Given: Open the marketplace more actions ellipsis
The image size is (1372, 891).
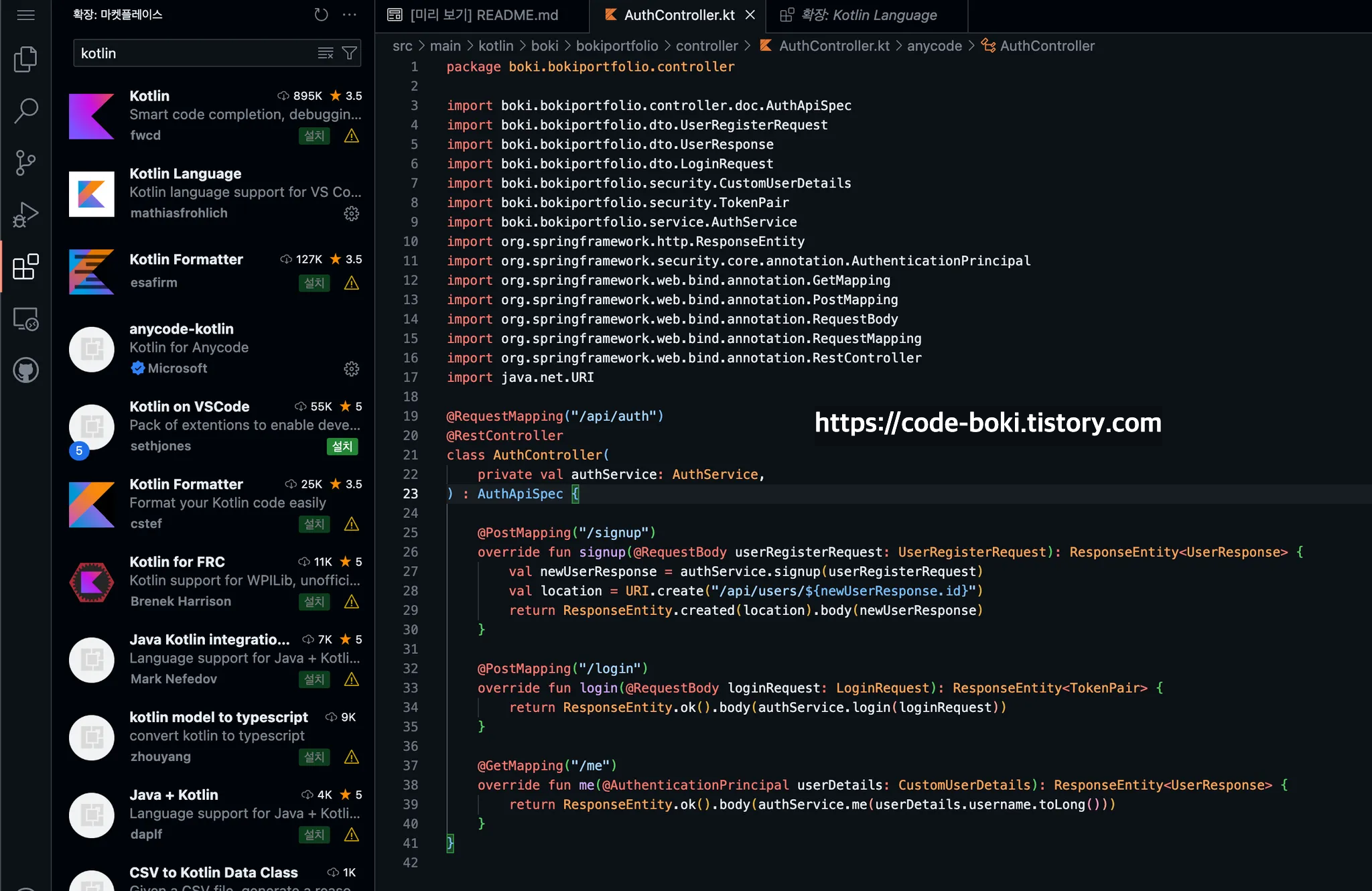Looking at the screenshot, I should [x=350, y=15].
